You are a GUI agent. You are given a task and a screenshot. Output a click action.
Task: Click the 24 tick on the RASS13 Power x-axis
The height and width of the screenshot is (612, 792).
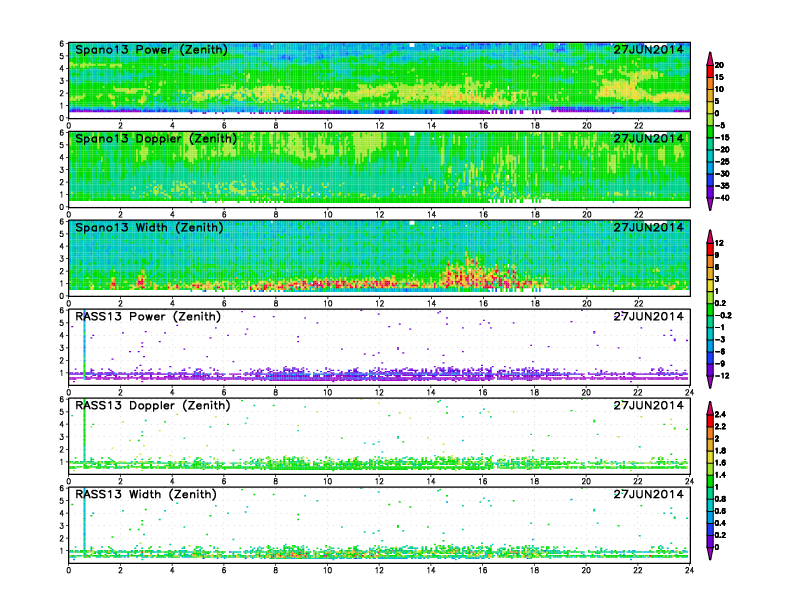point(689,392)
